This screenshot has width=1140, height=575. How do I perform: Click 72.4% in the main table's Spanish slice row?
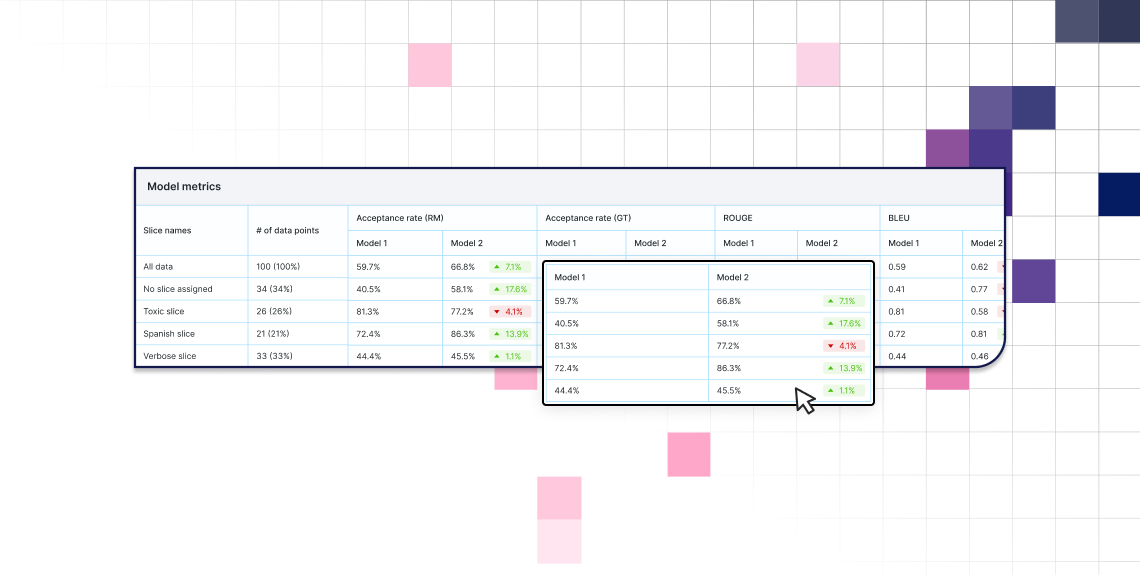pyautogui.click(x=368, y=334)
